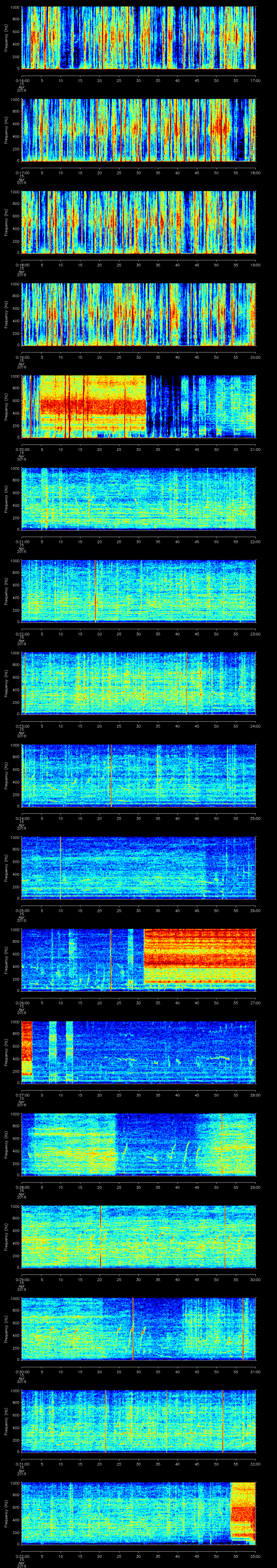Select the 21:00 end time label
The image size is (277, 1568).
pos(256,449)
